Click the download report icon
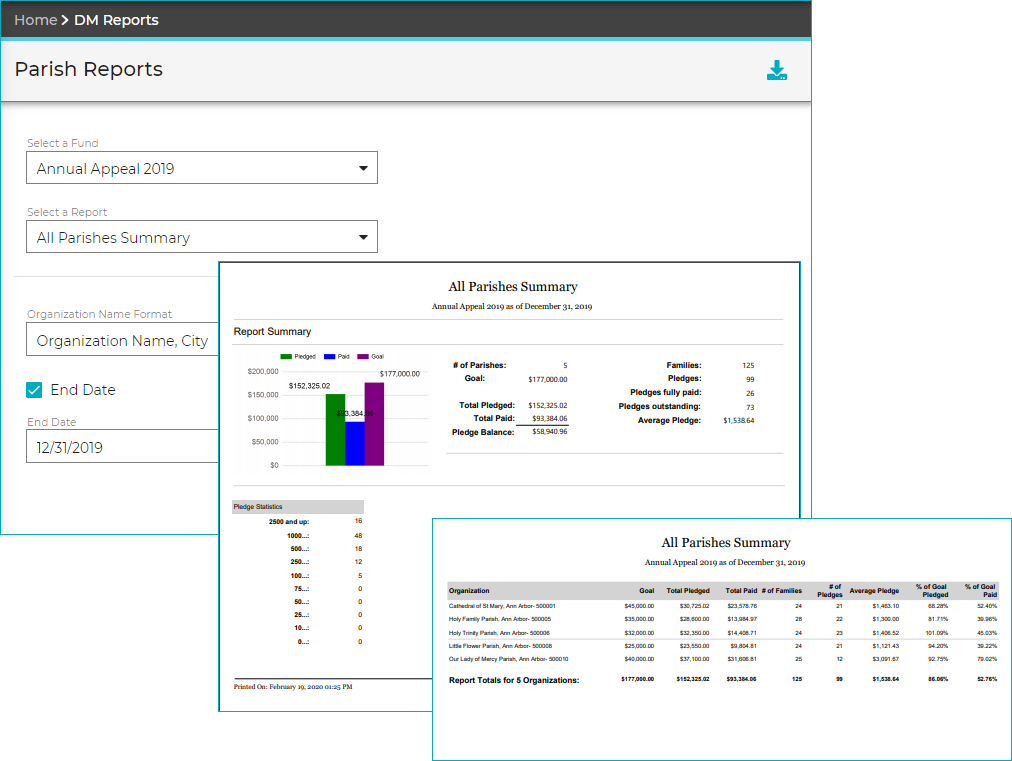The image size is (1012, 761). point(776,70)
